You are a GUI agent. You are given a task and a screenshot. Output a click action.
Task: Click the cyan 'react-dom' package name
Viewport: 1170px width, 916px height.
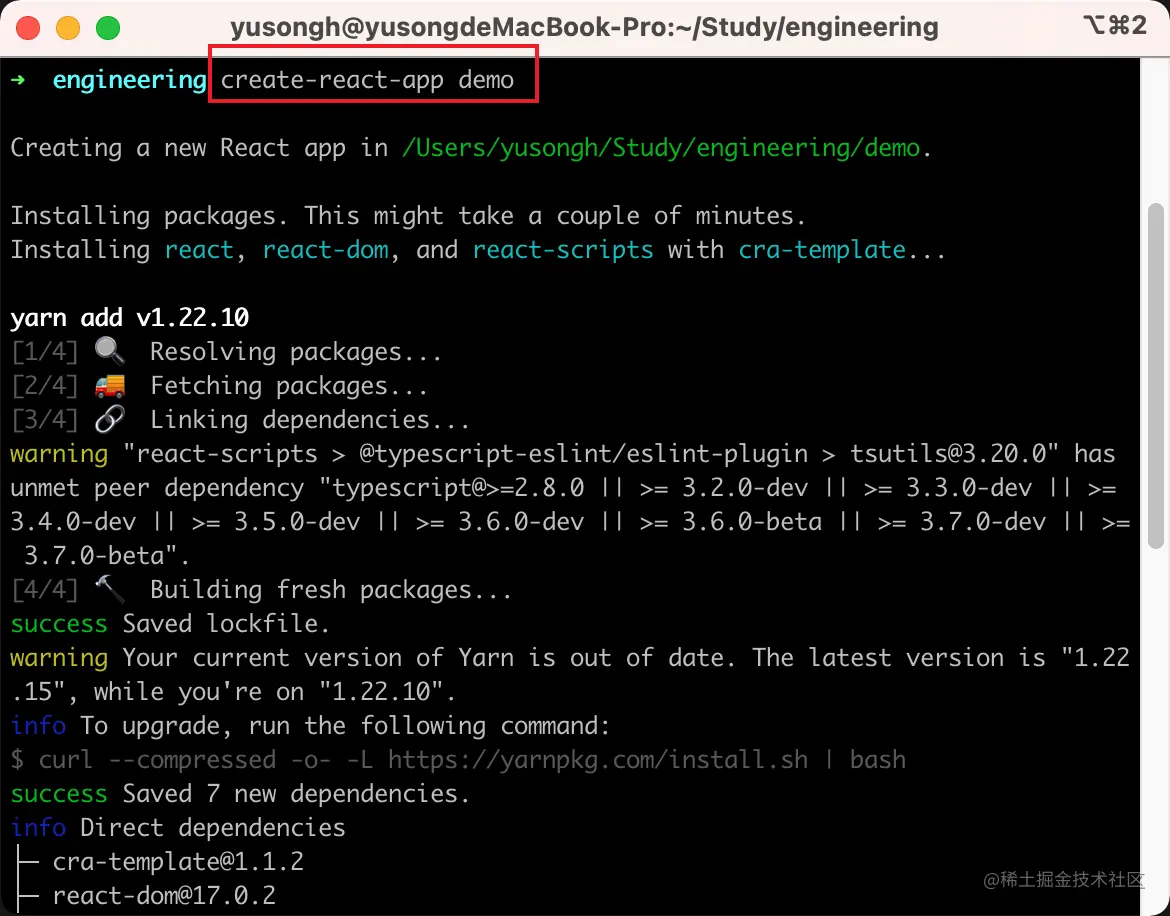(x=325, y=249)
